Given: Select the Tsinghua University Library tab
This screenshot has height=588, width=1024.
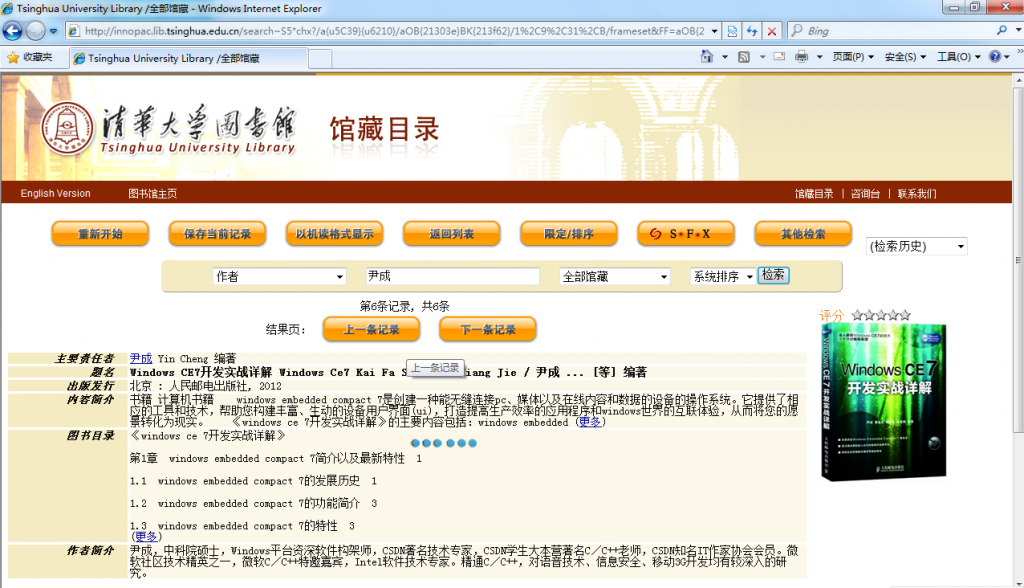Looking at the screenshot, I should click(189, 58).
